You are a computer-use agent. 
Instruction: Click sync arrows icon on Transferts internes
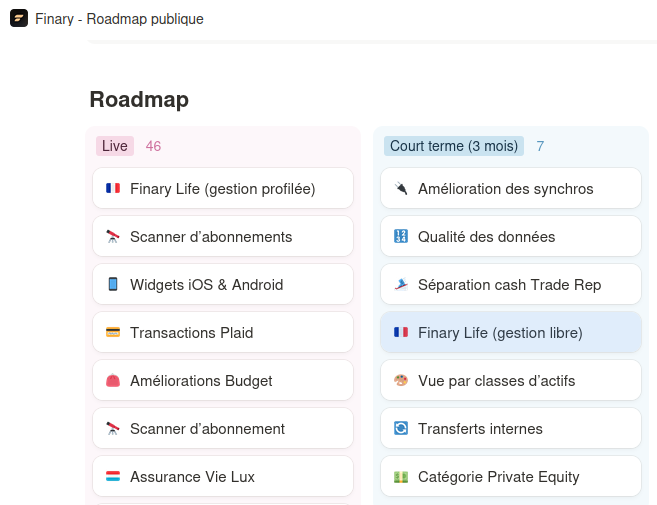click(x=400, y=429)
